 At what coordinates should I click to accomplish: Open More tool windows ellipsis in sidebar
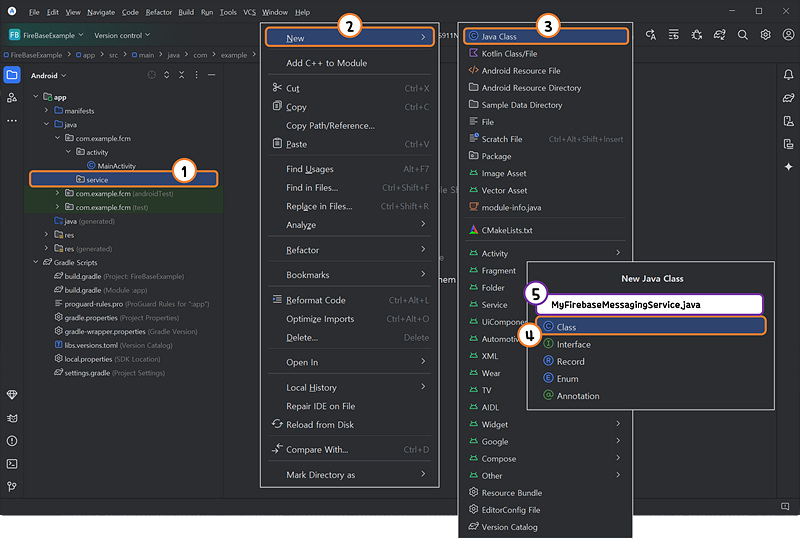point(12,120)
